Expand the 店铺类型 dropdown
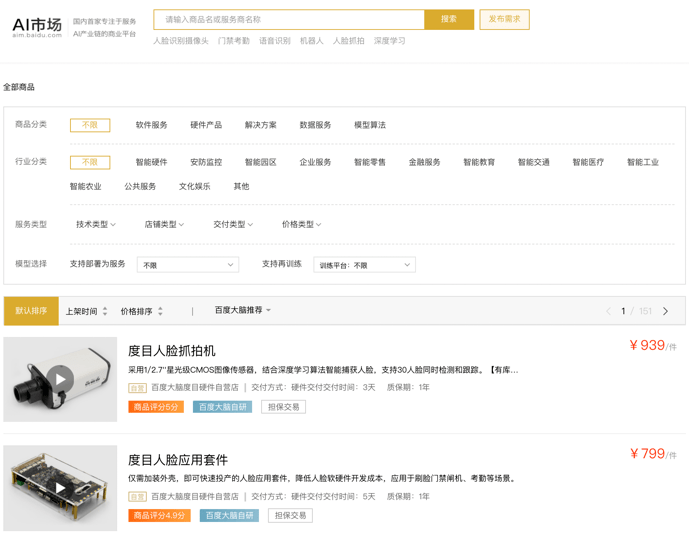Viewport: 689px width, 541px height. point(164,225)
